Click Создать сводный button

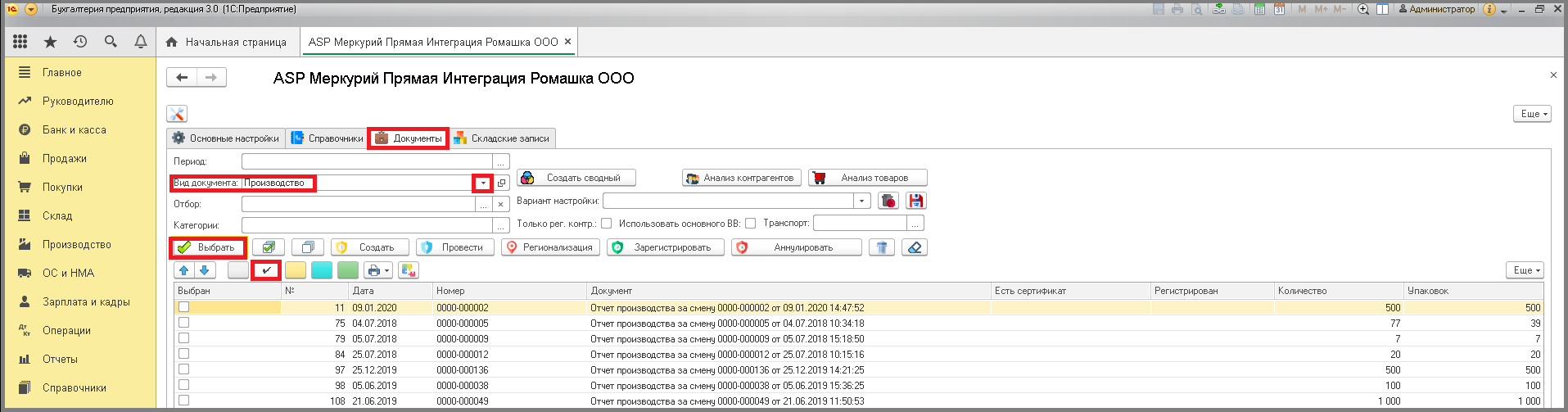[576, 178]
